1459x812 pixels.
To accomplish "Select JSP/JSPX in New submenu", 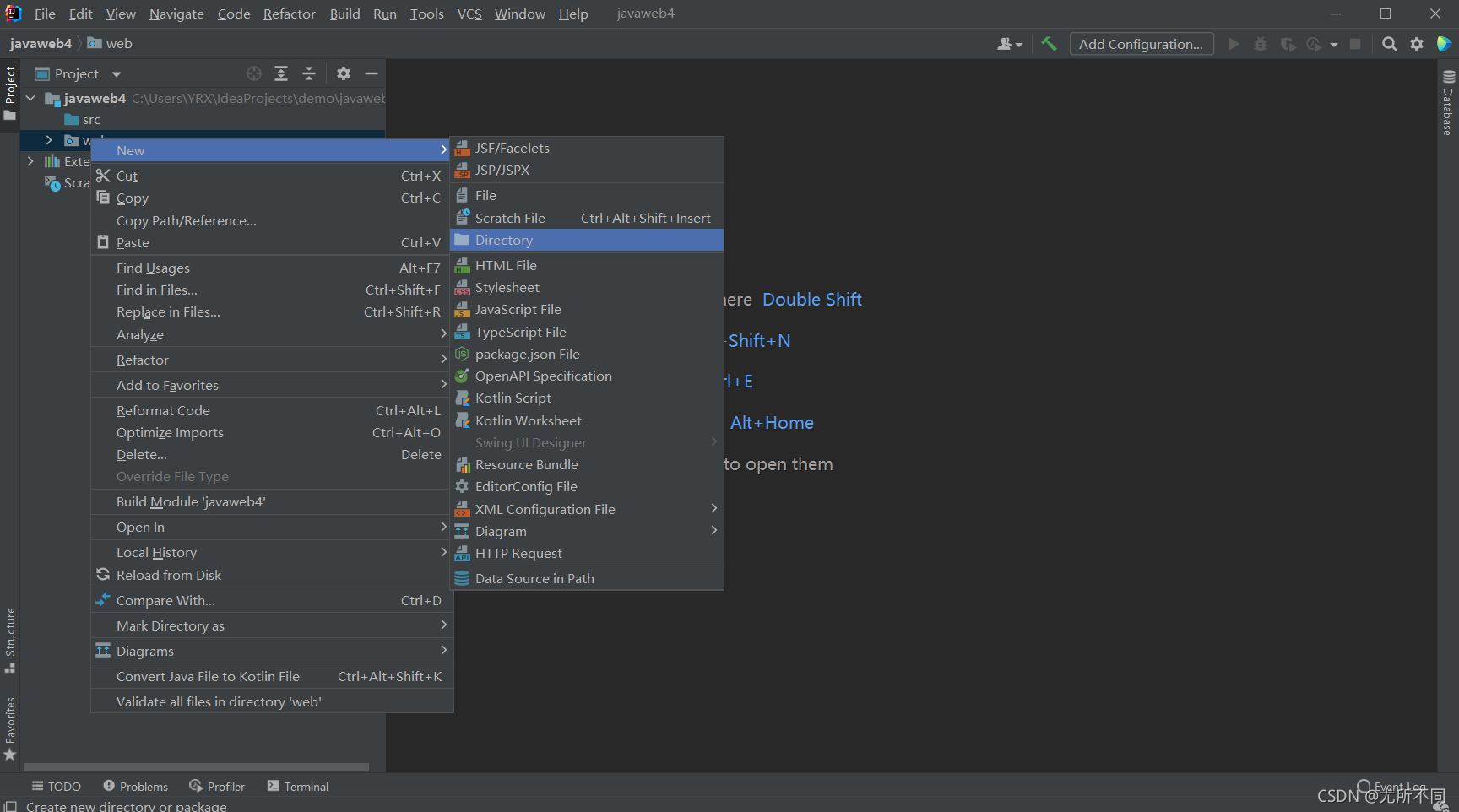I will click(587, 170).
